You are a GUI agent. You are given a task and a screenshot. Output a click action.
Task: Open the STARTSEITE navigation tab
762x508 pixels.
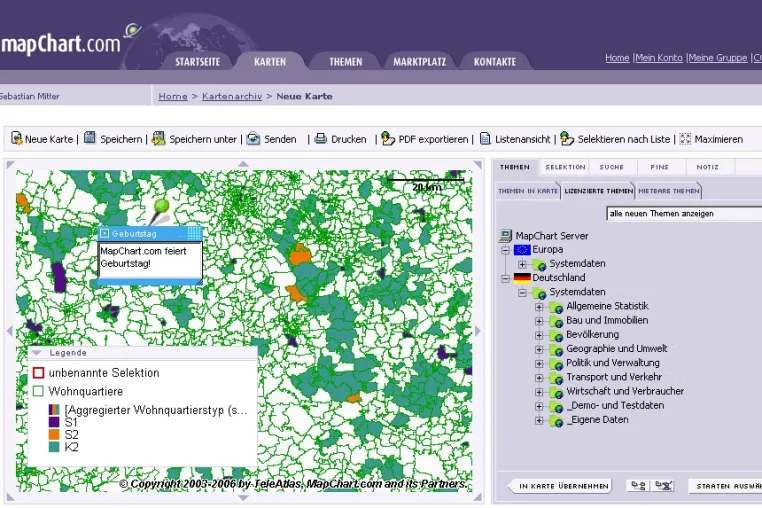pos(197,62)
